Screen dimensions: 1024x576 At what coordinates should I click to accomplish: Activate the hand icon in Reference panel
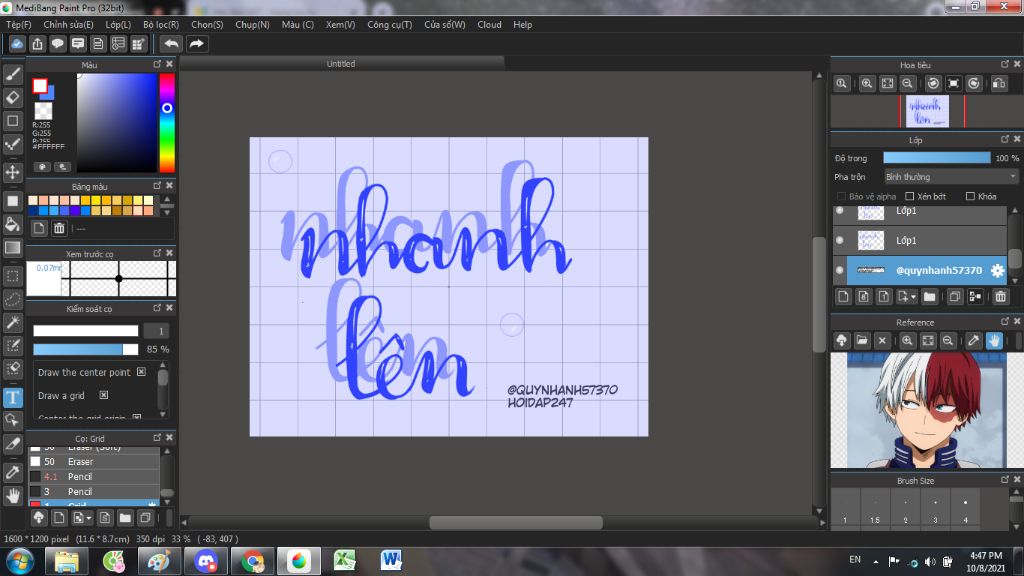click(x=994, y=340)
